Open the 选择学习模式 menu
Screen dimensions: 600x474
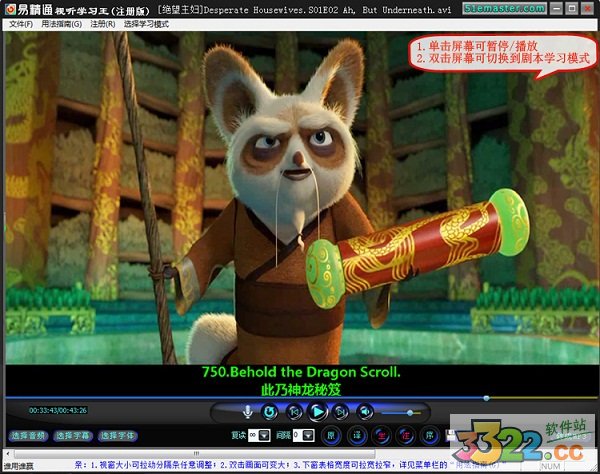pos(146,24)
